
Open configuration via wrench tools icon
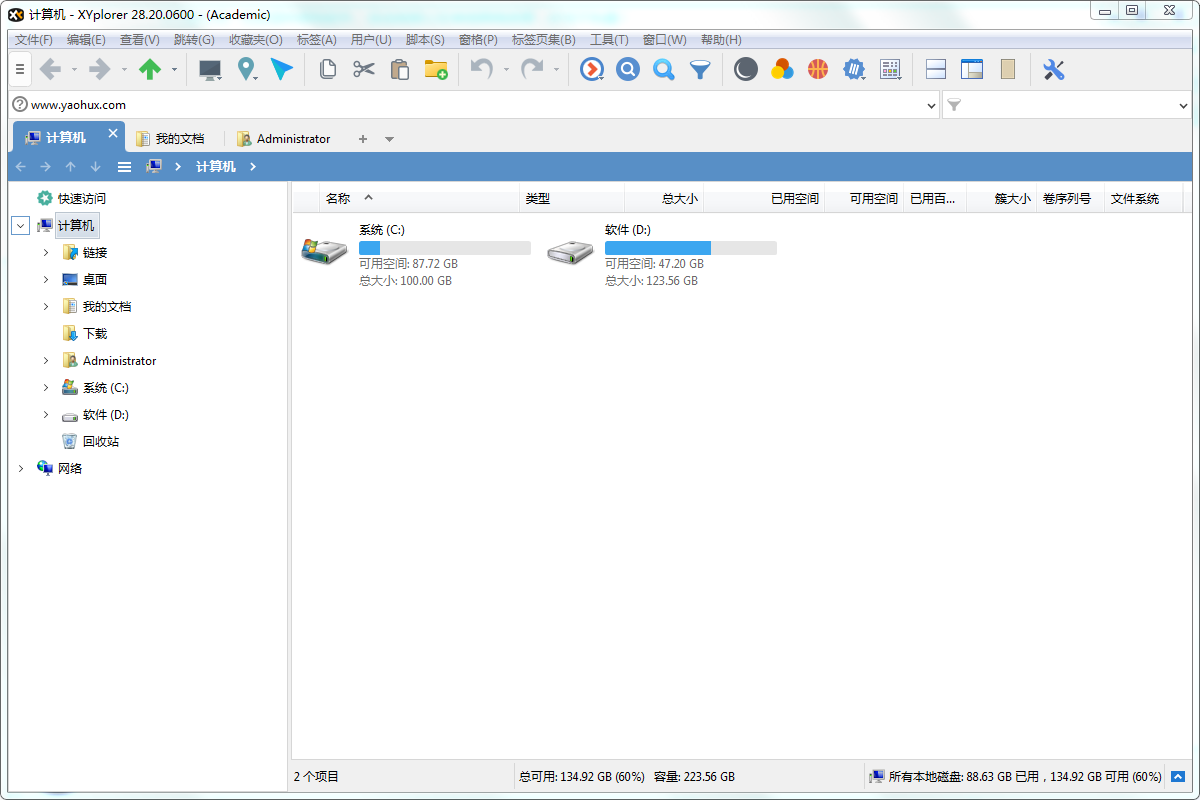point(1053,69)
